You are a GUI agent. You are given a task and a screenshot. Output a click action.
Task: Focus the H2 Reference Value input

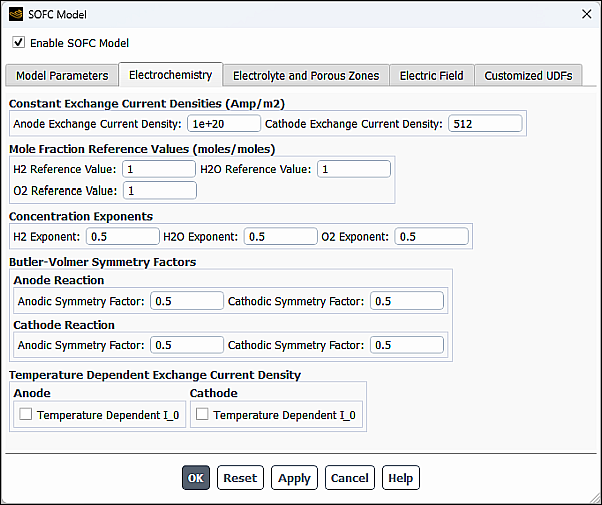pyautogui.click(x=158, y=169)
